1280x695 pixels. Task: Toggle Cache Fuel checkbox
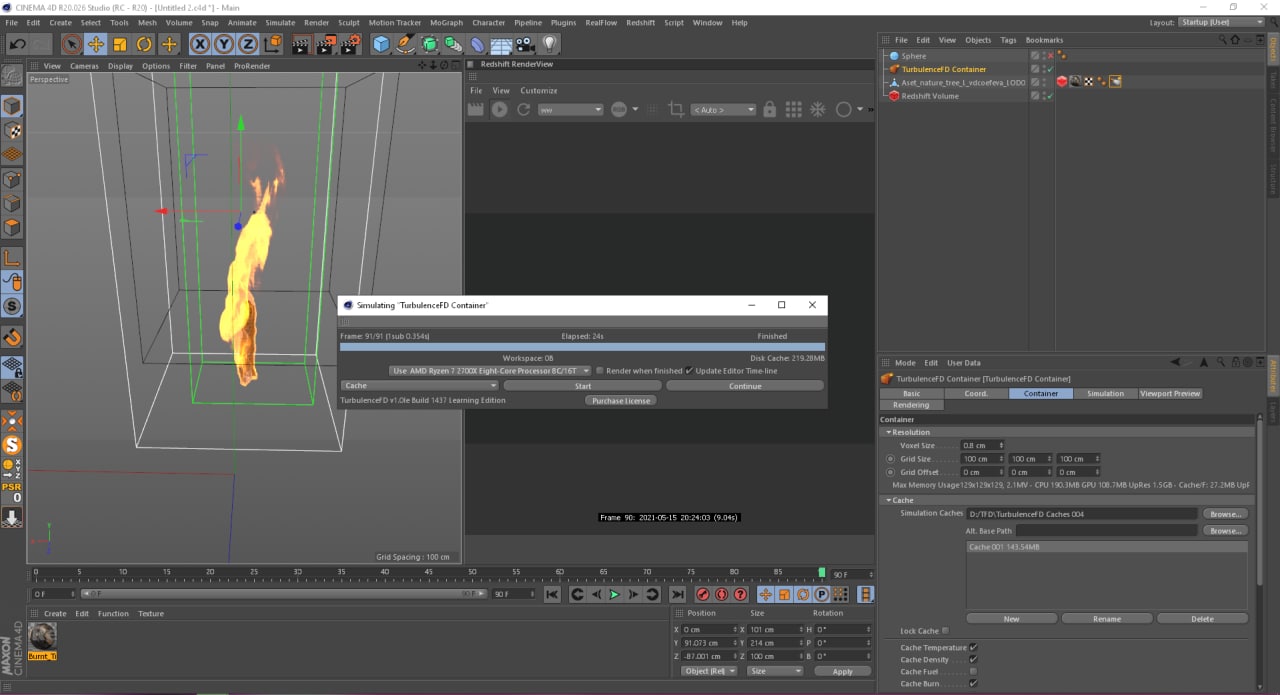click(x=973, y=671)
